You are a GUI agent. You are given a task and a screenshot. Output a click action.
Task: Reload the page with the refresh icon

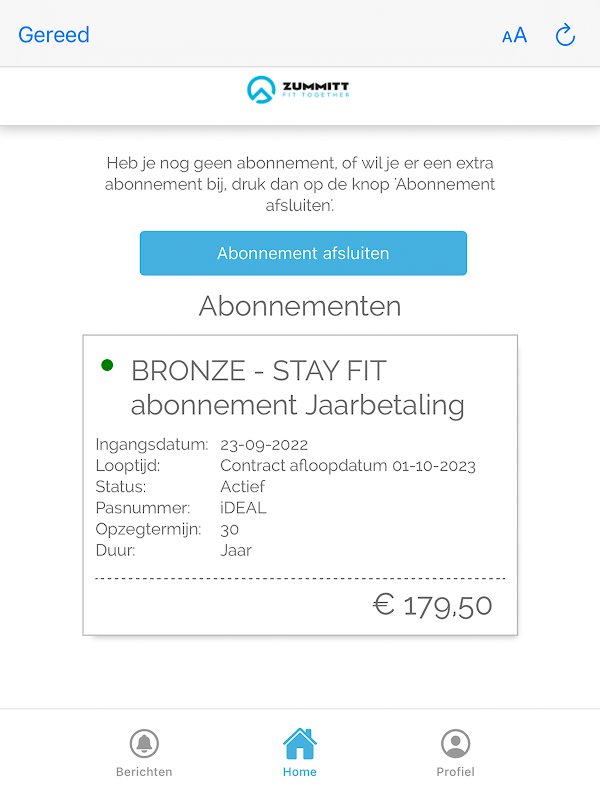(565, 36)
